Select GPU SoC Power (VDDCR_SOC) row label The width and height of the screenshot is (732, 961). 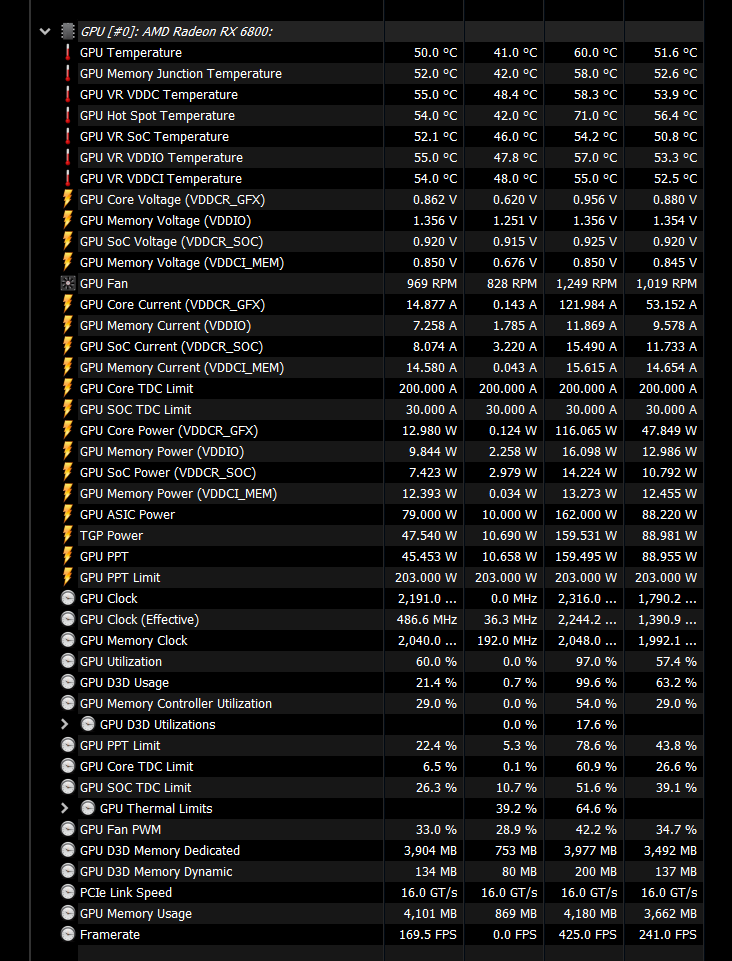pos(168,473)
